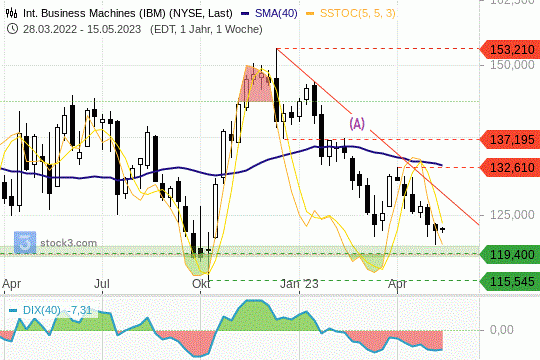Click the dark blue SMA(40) legend marker
Screen dimensions: 540x360
(x=245, y=14)
